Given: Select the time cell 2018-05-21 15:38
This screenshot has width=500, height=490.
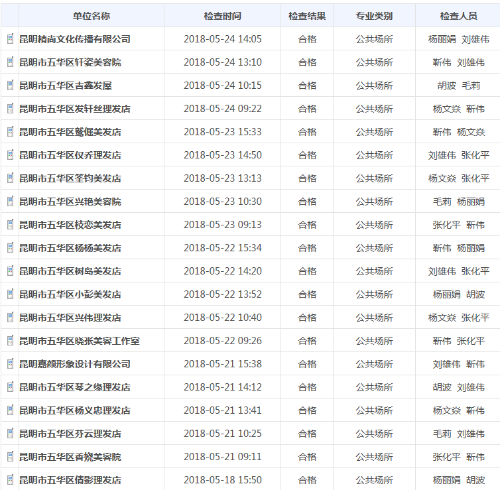Looking at the screenshot, I should click(222, 364).
